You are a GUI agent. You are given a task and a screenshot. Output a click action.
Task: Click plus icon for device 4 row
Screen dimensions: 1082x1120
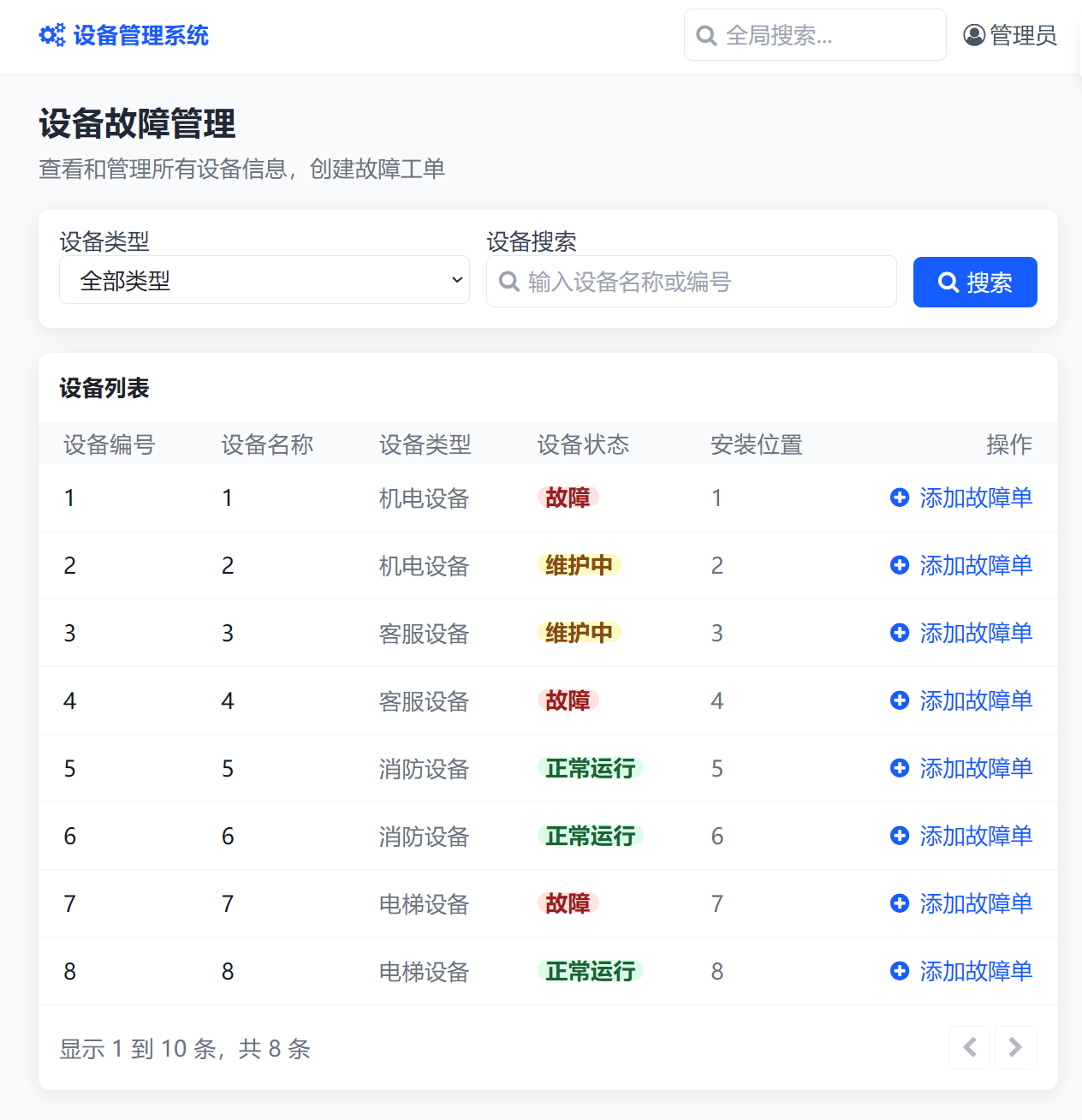[900, 700]
